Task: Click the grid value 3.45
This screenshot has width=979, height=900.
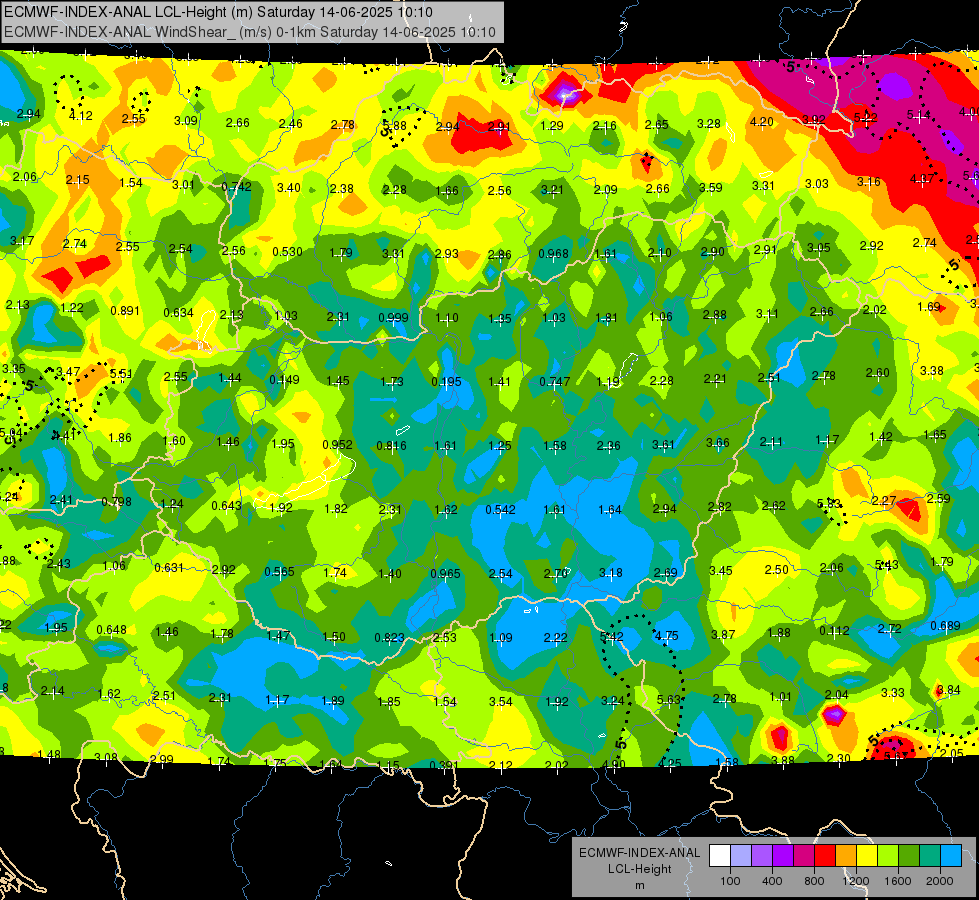Action: [721, 571]
